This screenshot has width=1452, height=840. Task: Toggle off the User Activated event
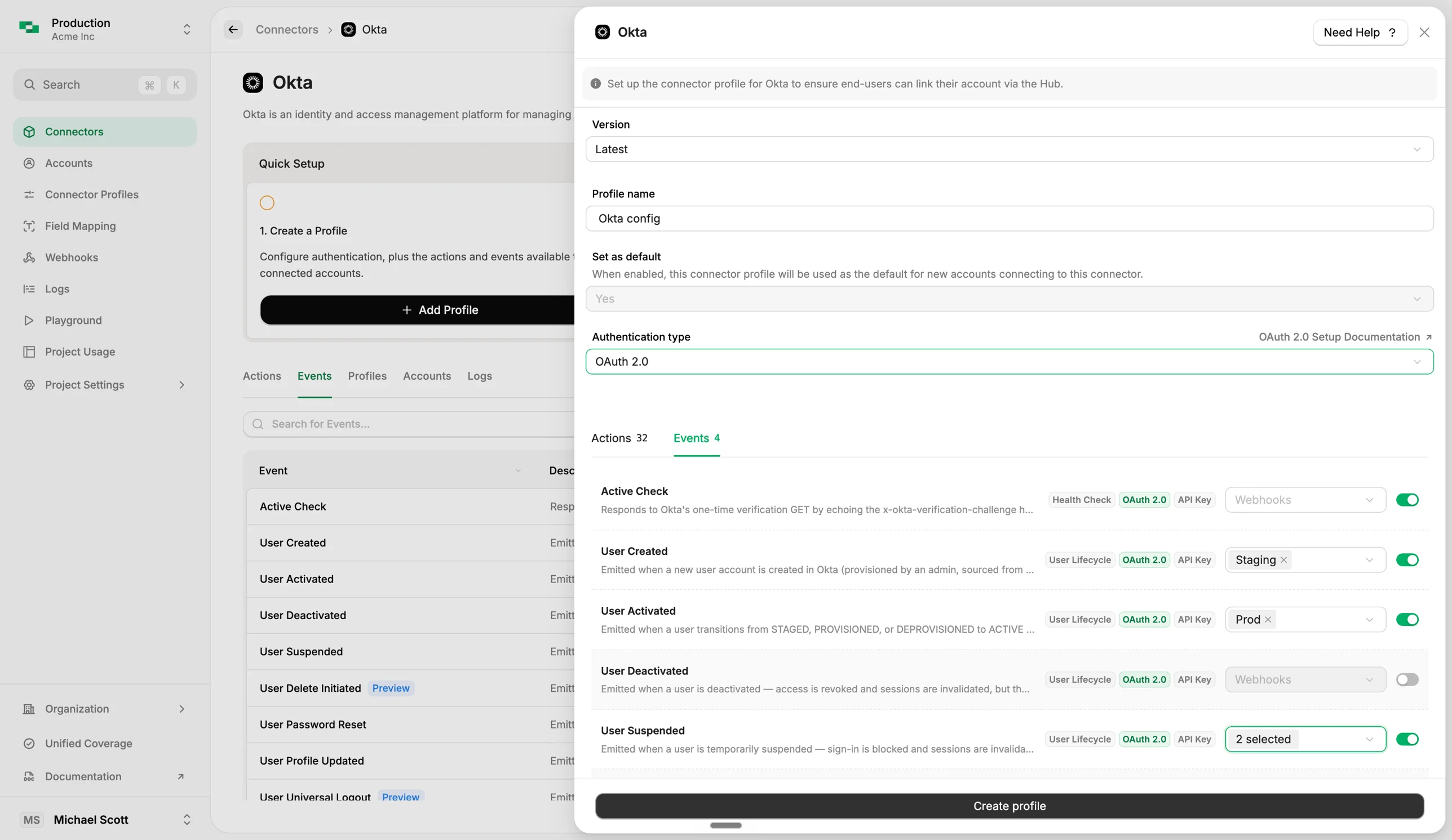click(1406, 620)
